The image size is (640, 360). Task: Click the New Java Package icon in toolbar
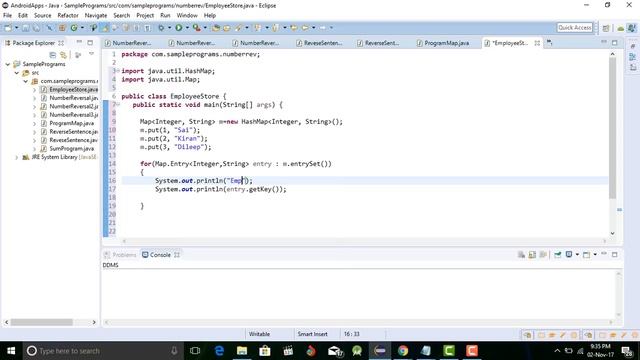click(62, 28)
